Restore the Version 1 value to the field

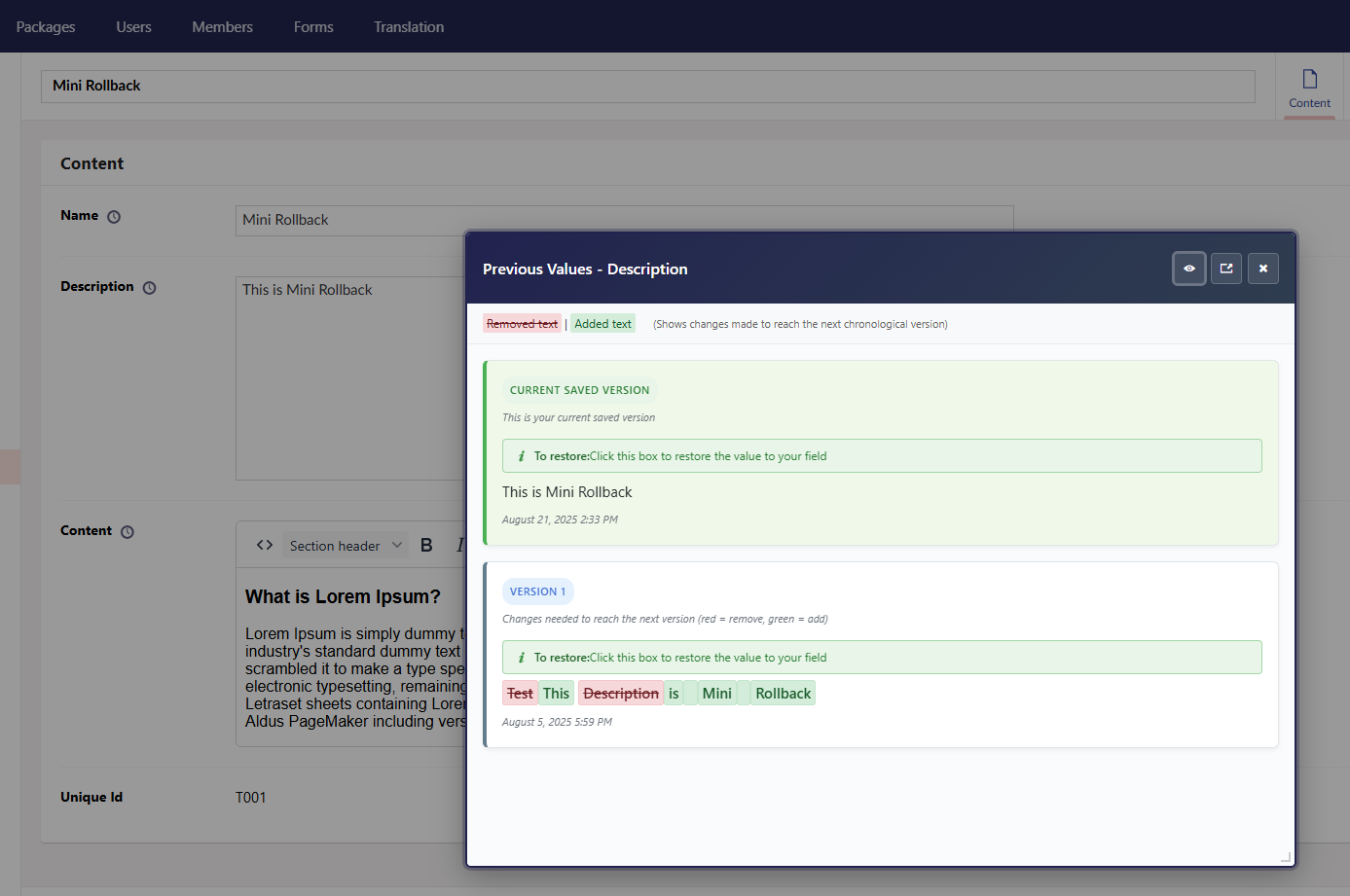click(881, 657)
